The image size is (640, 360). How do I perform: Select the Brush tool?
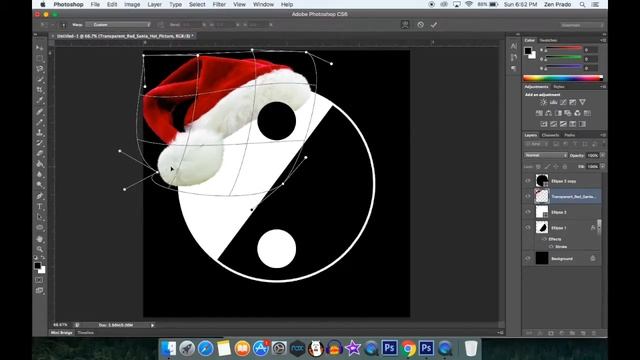(x=40, y=122)
